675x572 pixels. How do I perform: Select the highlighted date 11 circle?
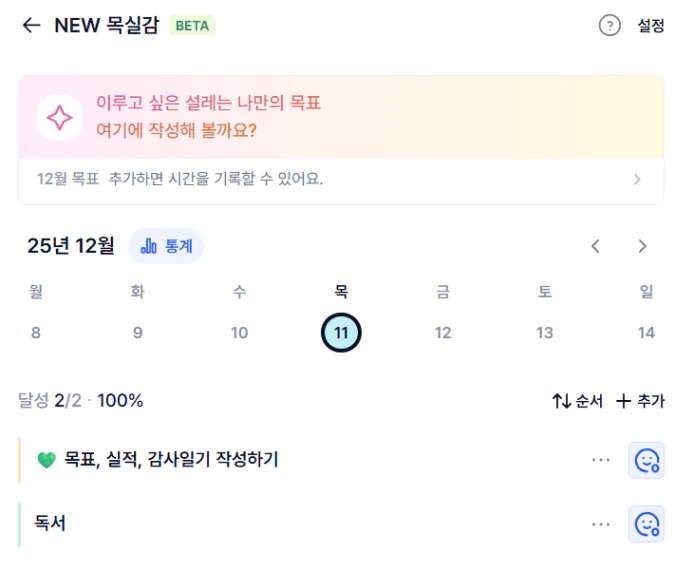coord(341,333)
